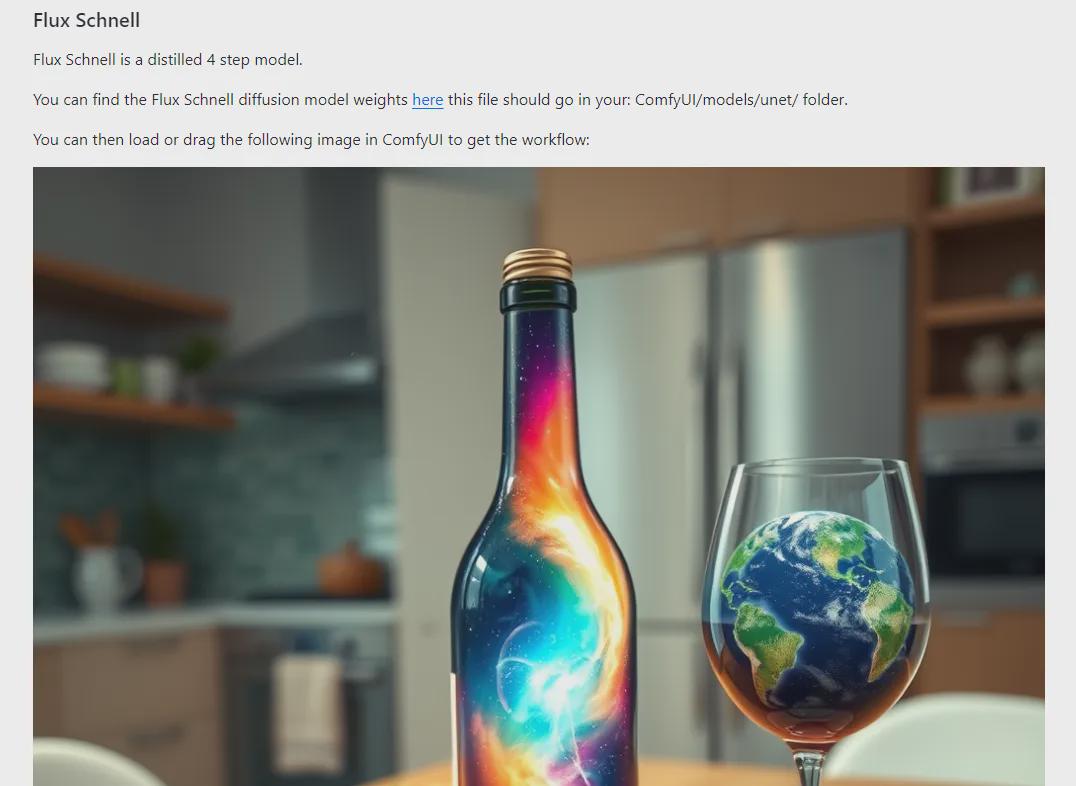Click the range hood in the image background
The image size is (1076, 786).
pos(296,357)
